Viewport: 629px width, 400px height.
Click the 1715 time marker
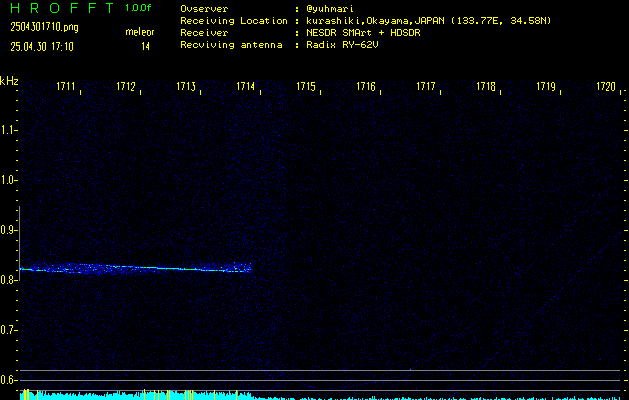click(306, 87)
